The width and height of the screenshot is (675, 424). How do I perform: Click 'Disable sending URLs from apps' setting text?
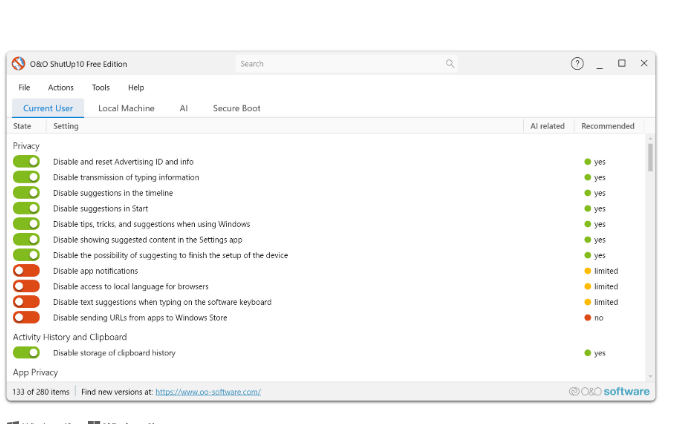(x=140, y=318)
